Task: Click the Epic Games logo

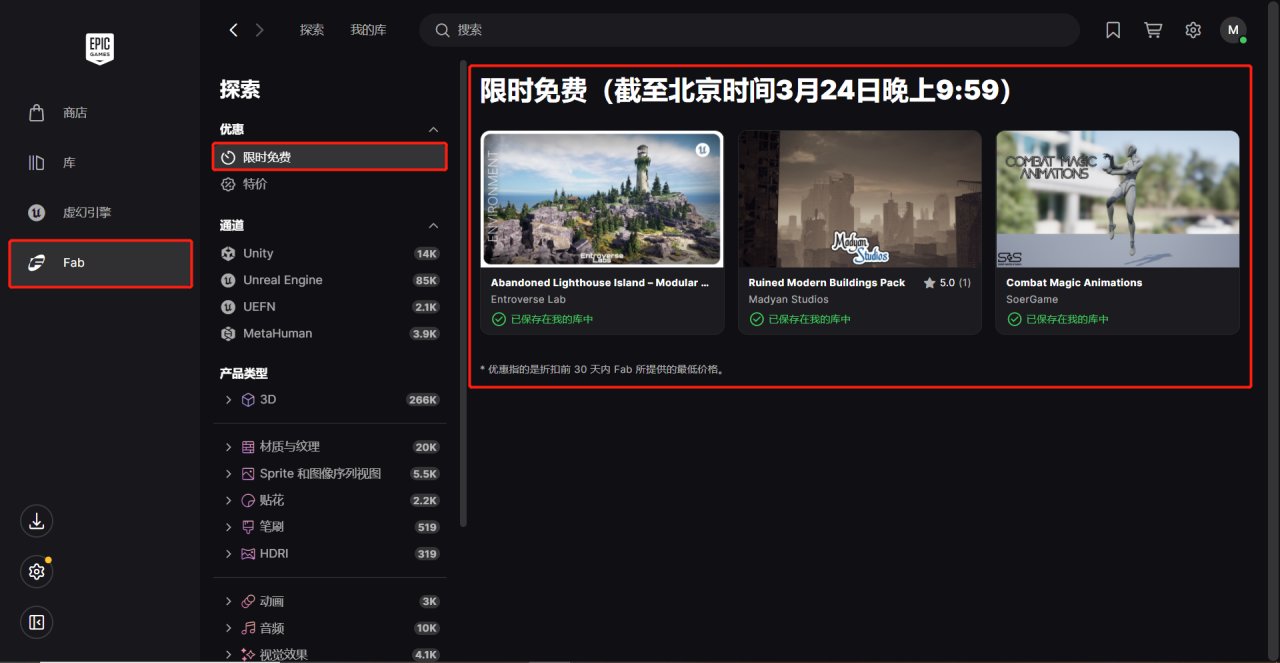Action: click(100, 48)
